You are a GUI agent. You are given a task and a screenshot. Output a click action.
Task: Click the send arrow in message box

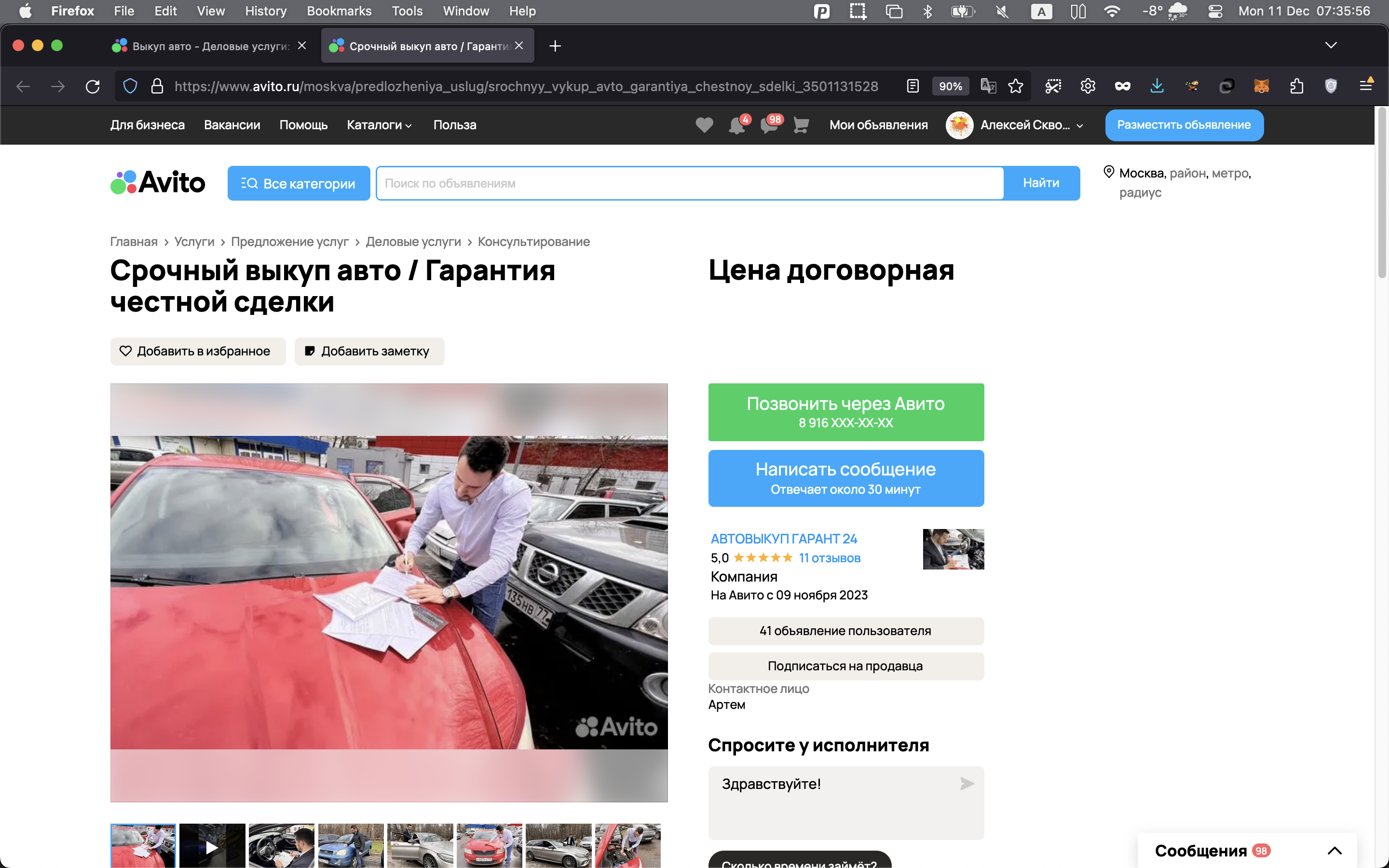coord(967,784)
